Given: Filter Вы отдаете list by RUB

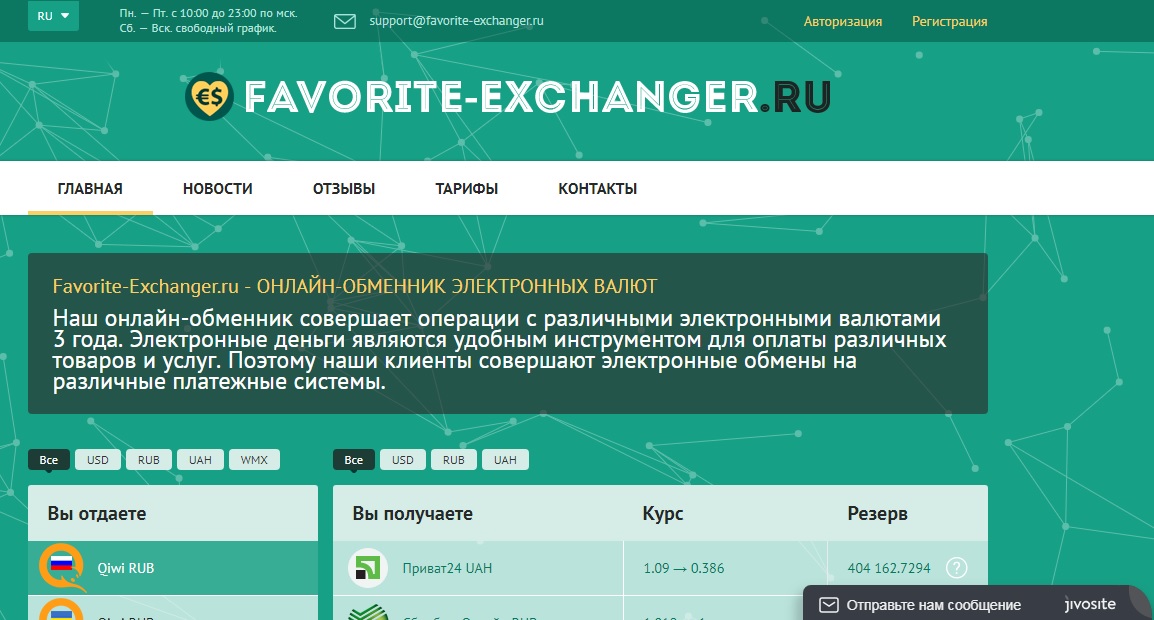Looking at the screenshot, I should pos(149,459).
